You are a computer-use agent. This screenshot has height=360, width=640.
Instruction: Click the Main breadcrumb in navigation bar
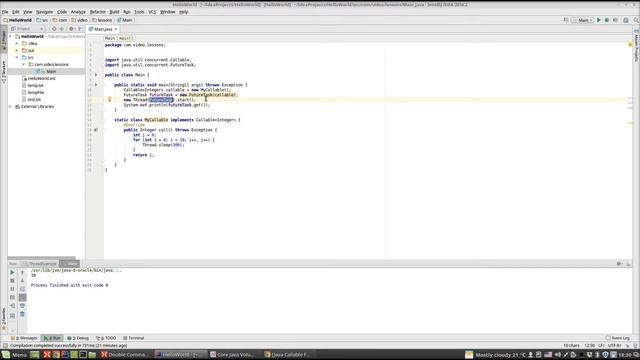125,20
